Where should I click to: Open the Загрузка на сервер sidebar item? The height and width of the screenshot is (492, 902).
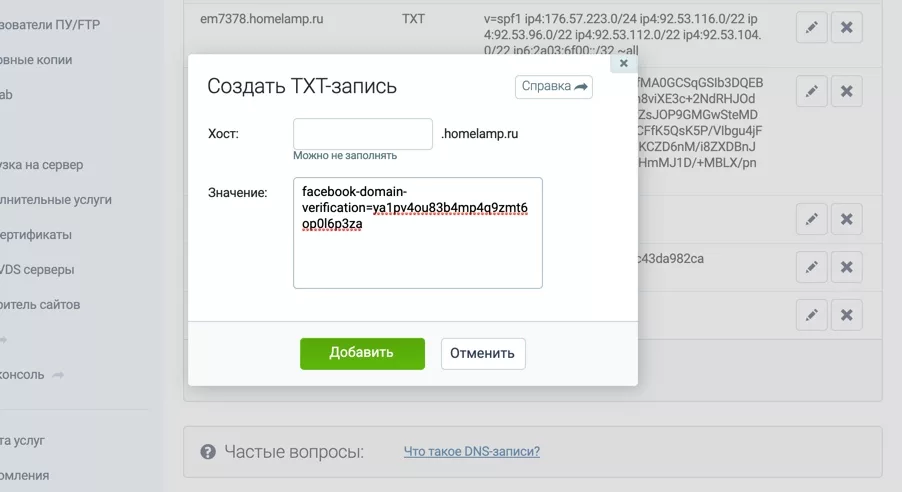(41, 165)
